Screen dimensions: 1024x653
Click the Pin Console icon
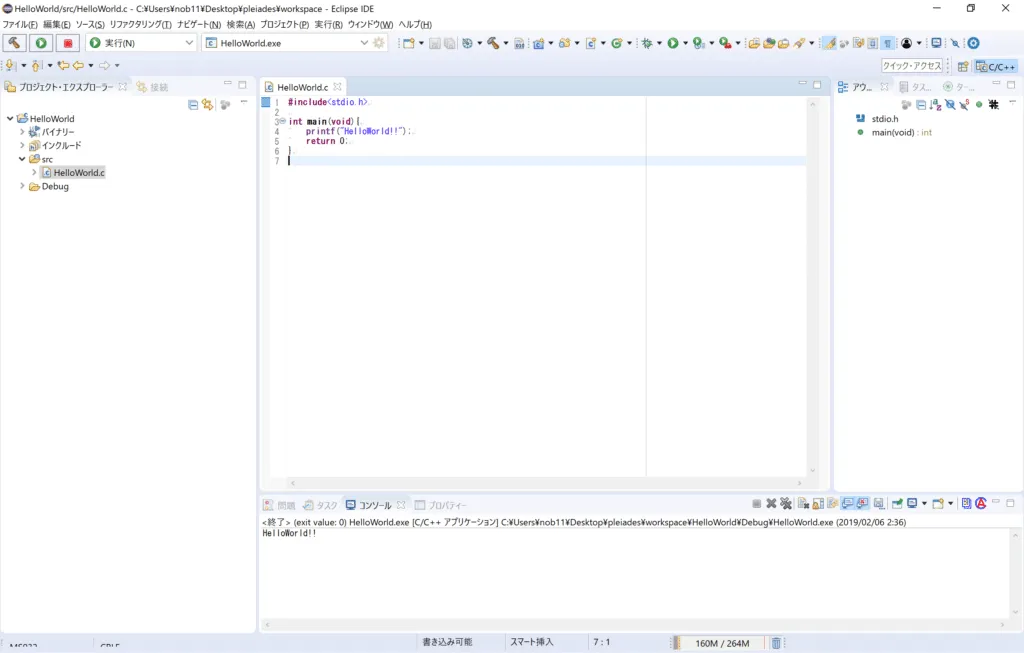[897, 503]
